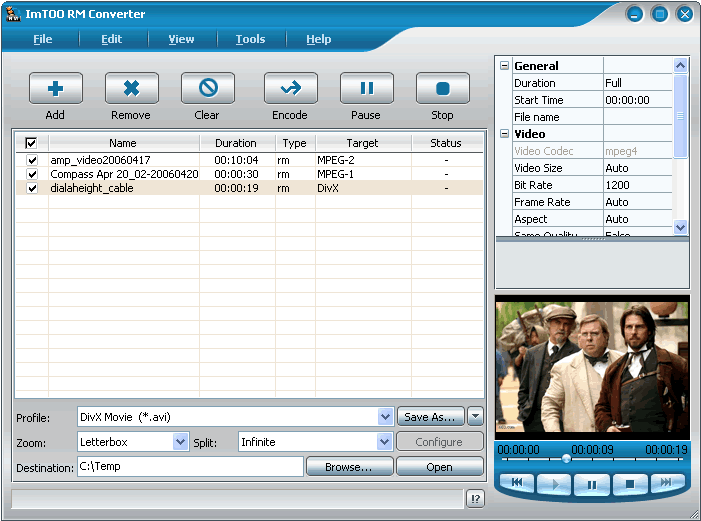Open the Profile dropdown list
The height and width of the screenshot is (521, 701).
click(386, 417)
